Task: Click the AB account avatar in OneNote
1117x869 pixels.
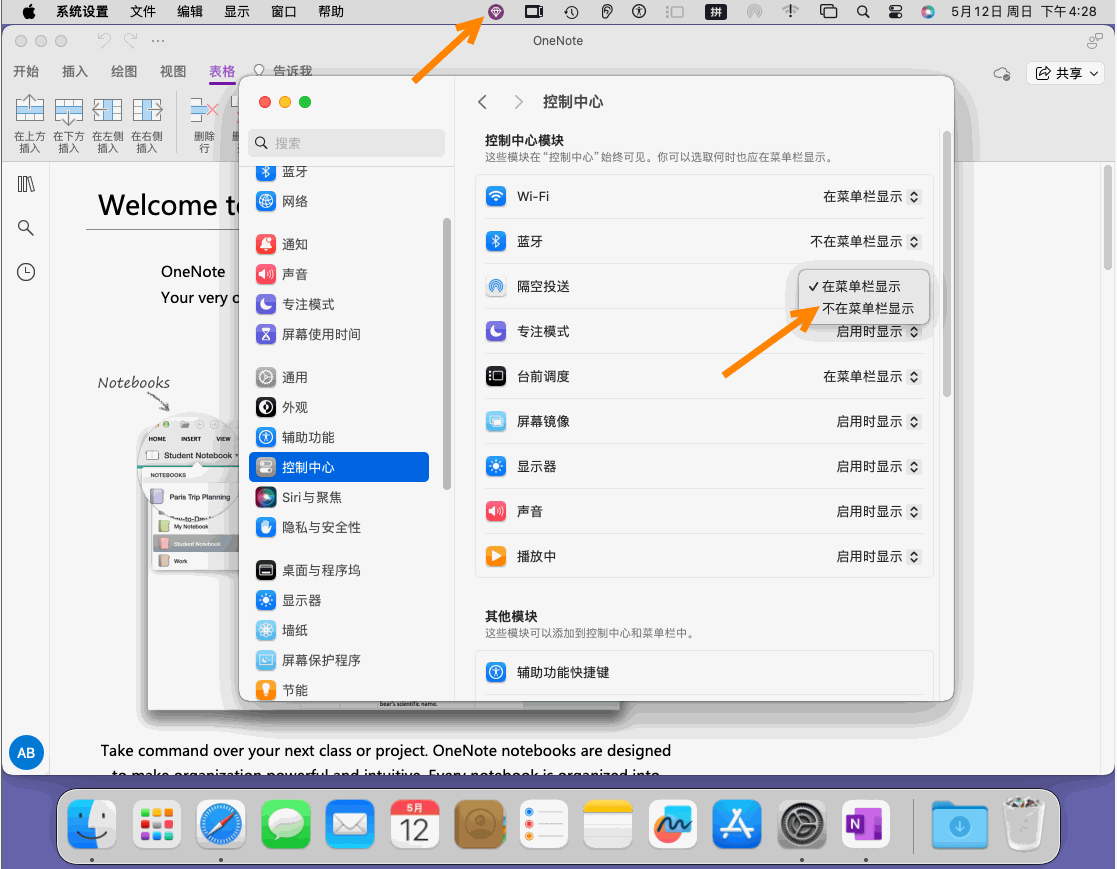Action: click(x=26, y=753)
